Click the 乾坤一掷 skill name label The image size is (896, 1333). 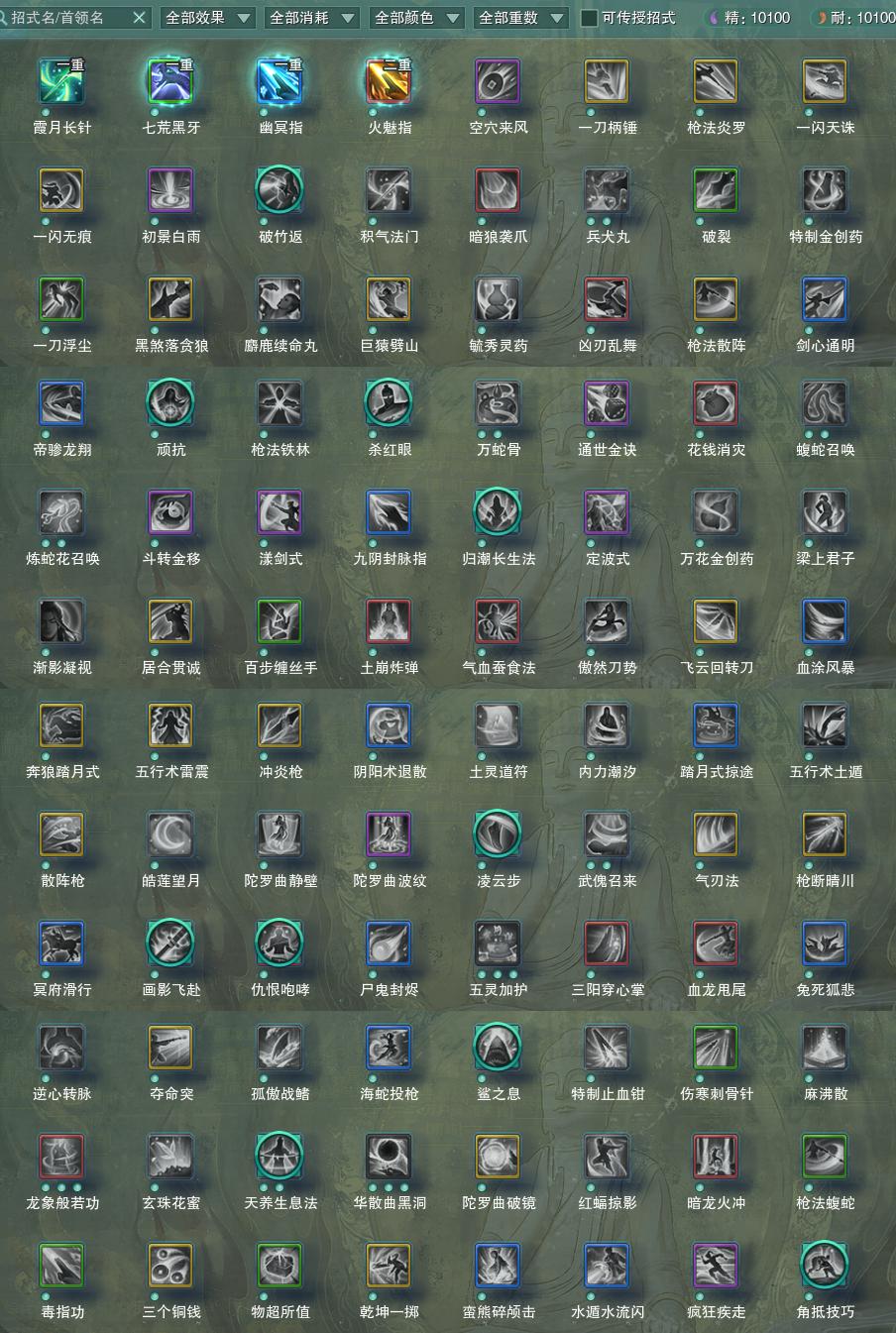[390, 1312]
